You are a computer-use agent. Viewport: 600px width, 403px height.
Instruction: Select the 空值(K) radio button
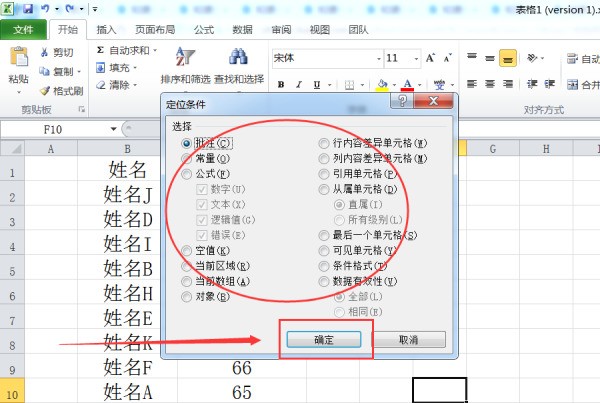[186, 251]
